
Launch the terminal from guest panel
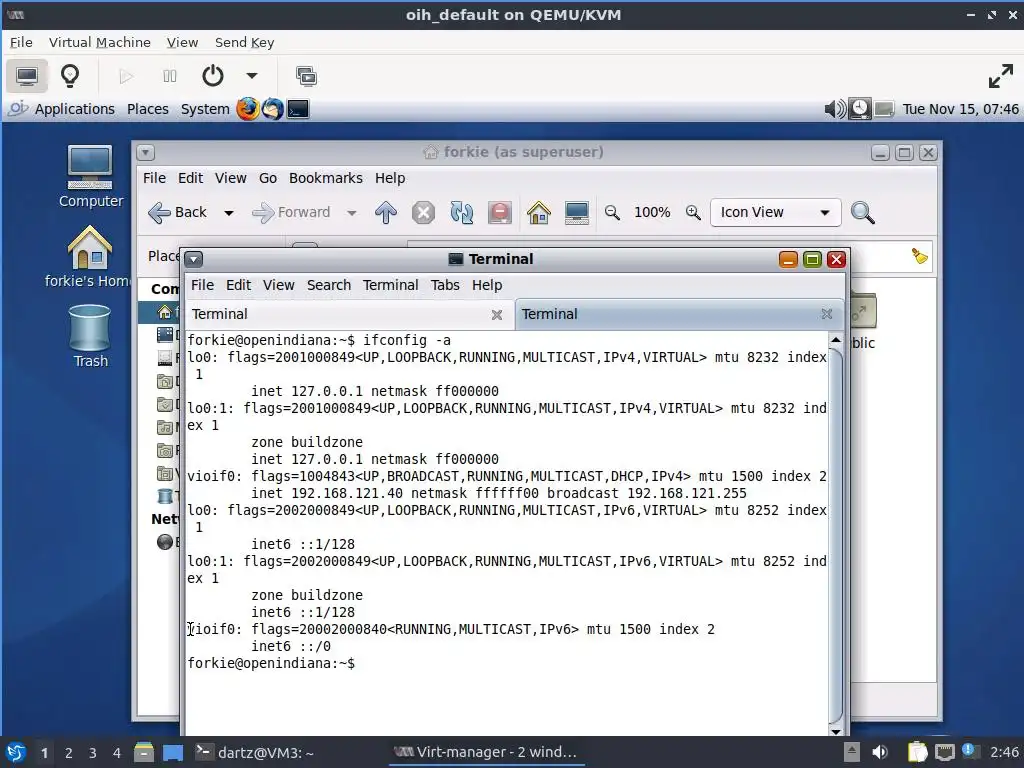point(298,109)
